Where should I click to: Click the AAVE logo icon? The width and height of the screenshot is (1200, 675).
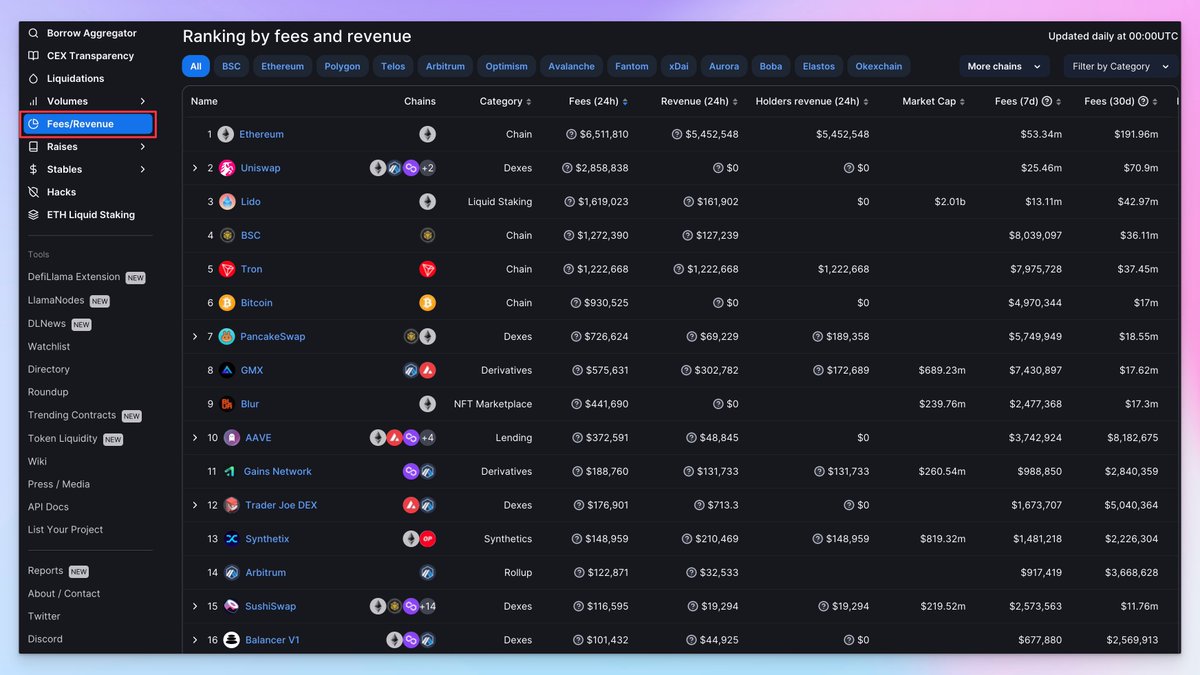[232, 438]
